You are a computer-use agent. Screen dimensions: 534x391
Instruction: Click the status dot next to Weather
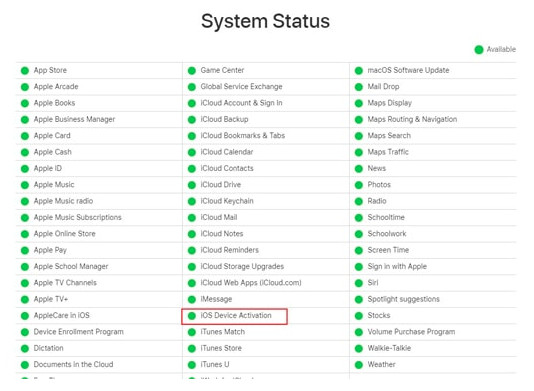tap(359, 365)
